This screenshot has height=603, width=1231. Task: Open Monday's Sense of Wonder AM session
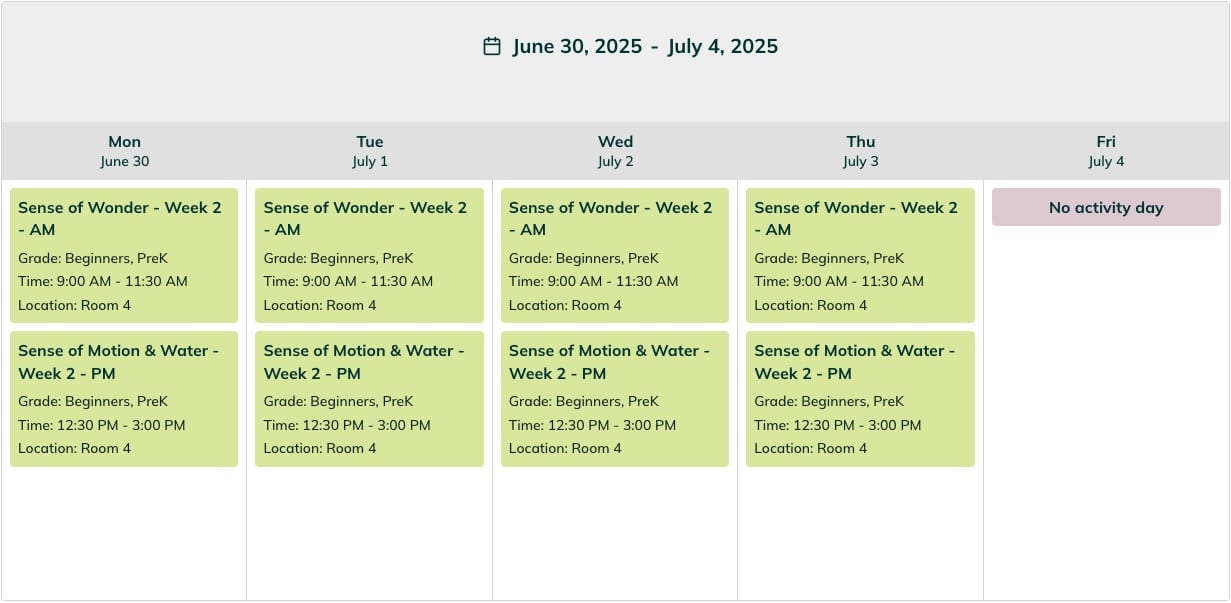point(124,256)
